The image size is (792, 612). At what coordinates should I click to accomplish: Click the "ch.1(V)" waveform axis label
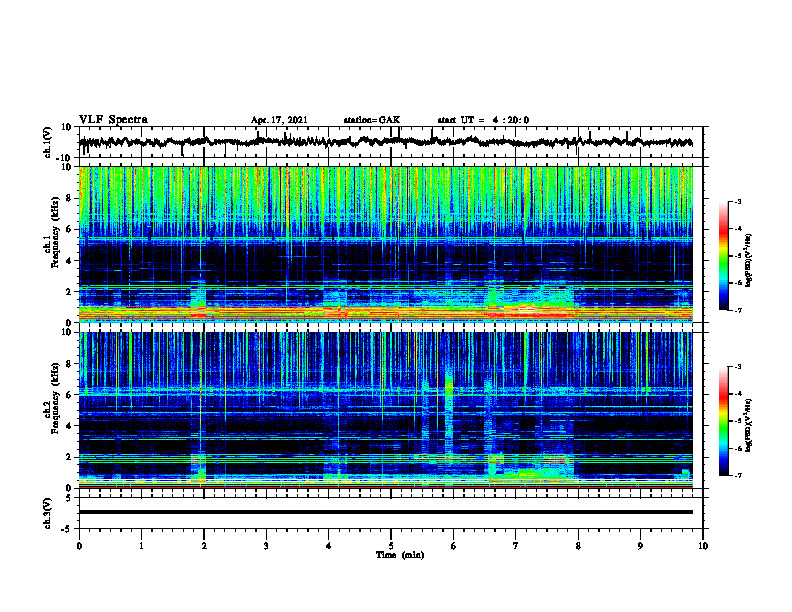point(48,142)
